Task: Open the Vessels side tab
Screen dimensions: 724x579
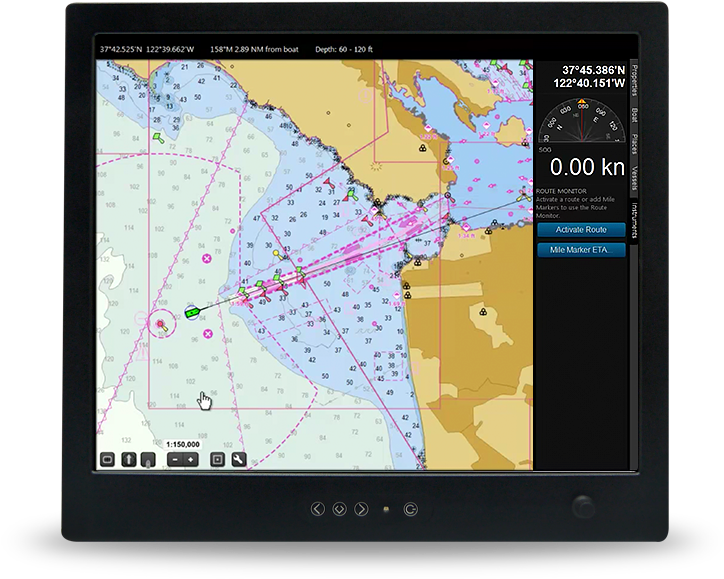Action: click(x=634, y=178)
